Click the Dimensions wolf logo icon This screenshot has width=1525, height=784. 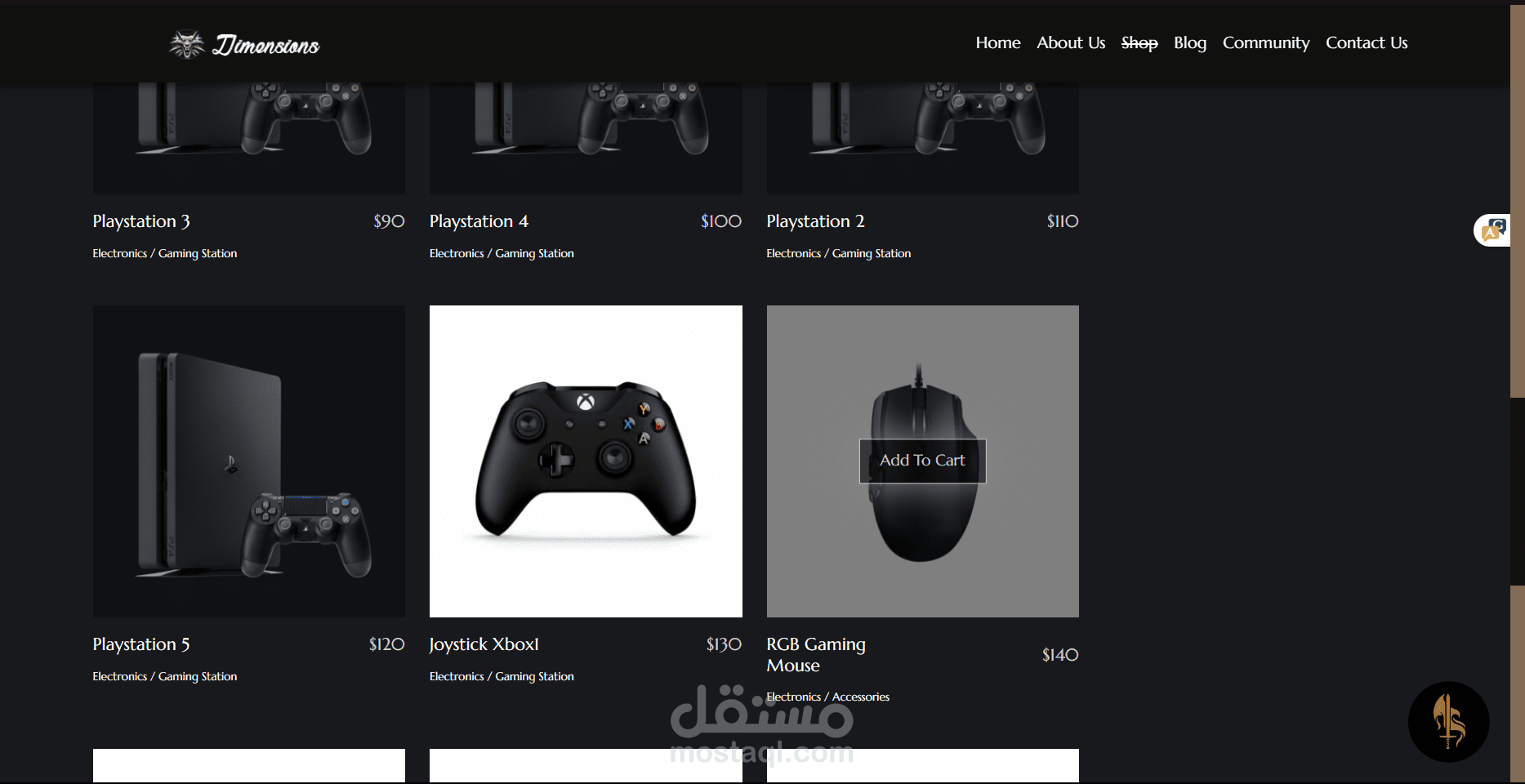(187, 44)
